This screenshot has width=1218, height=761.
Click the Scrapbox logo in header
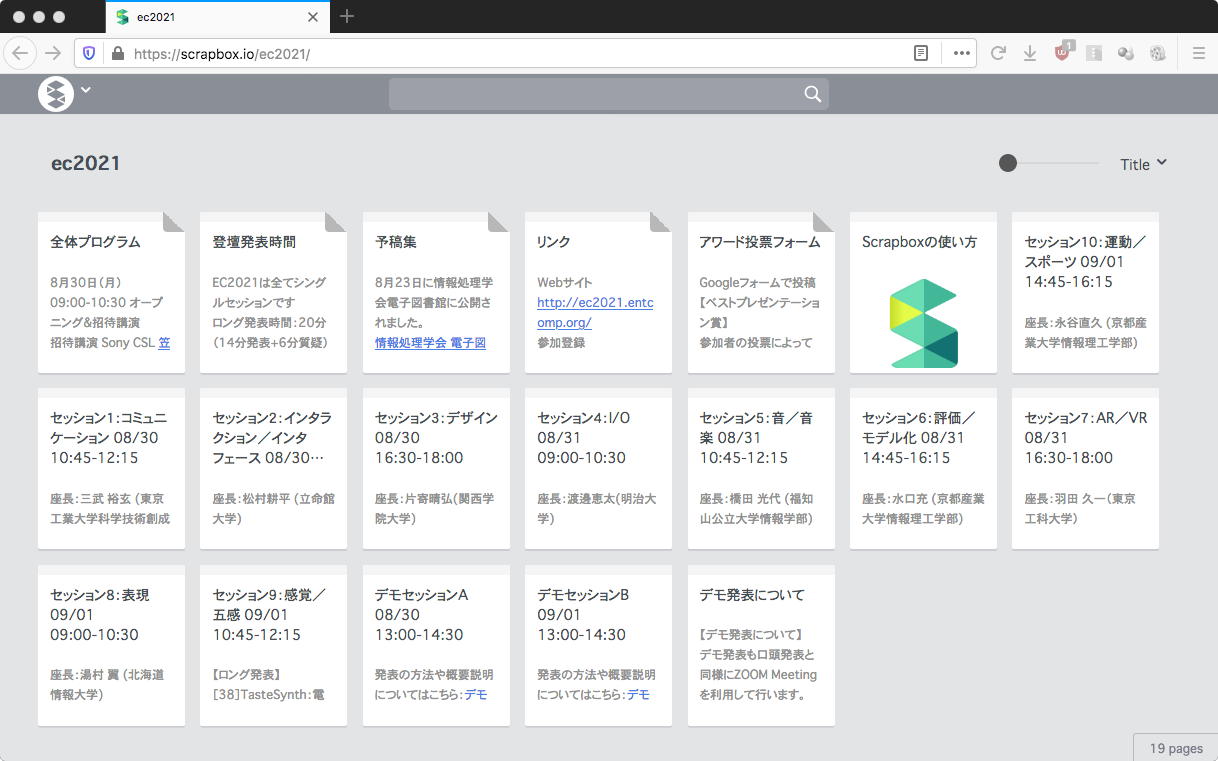56,94
